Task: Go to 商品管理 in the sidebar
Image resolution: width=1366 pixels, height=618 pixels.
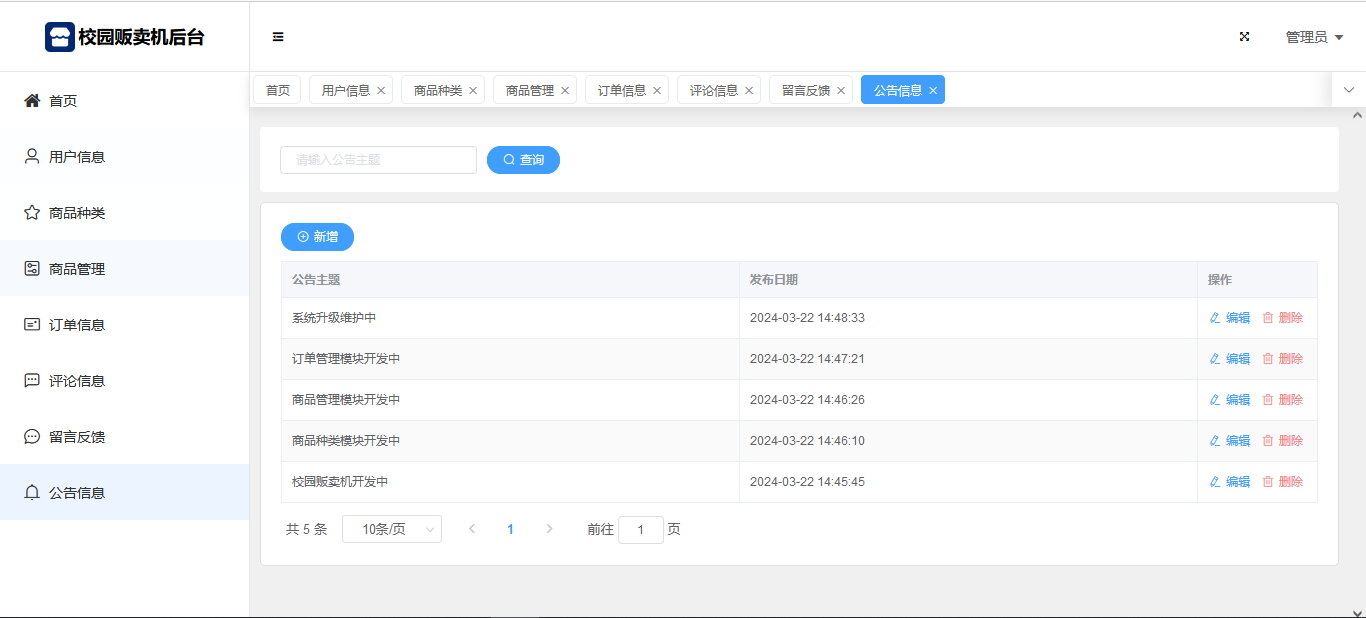Action: pyautogui.click(x=76, y=269)
